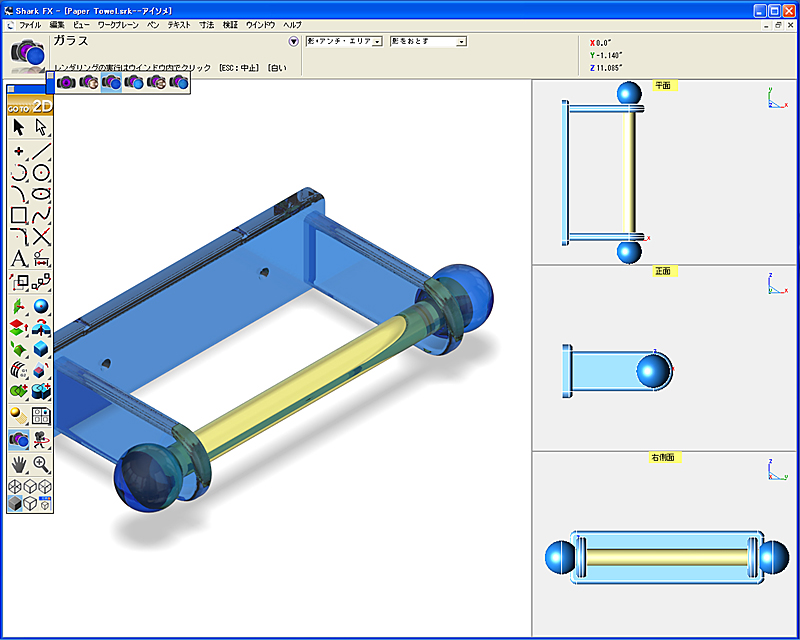Activate the Text tool

[x=18, y=259]
